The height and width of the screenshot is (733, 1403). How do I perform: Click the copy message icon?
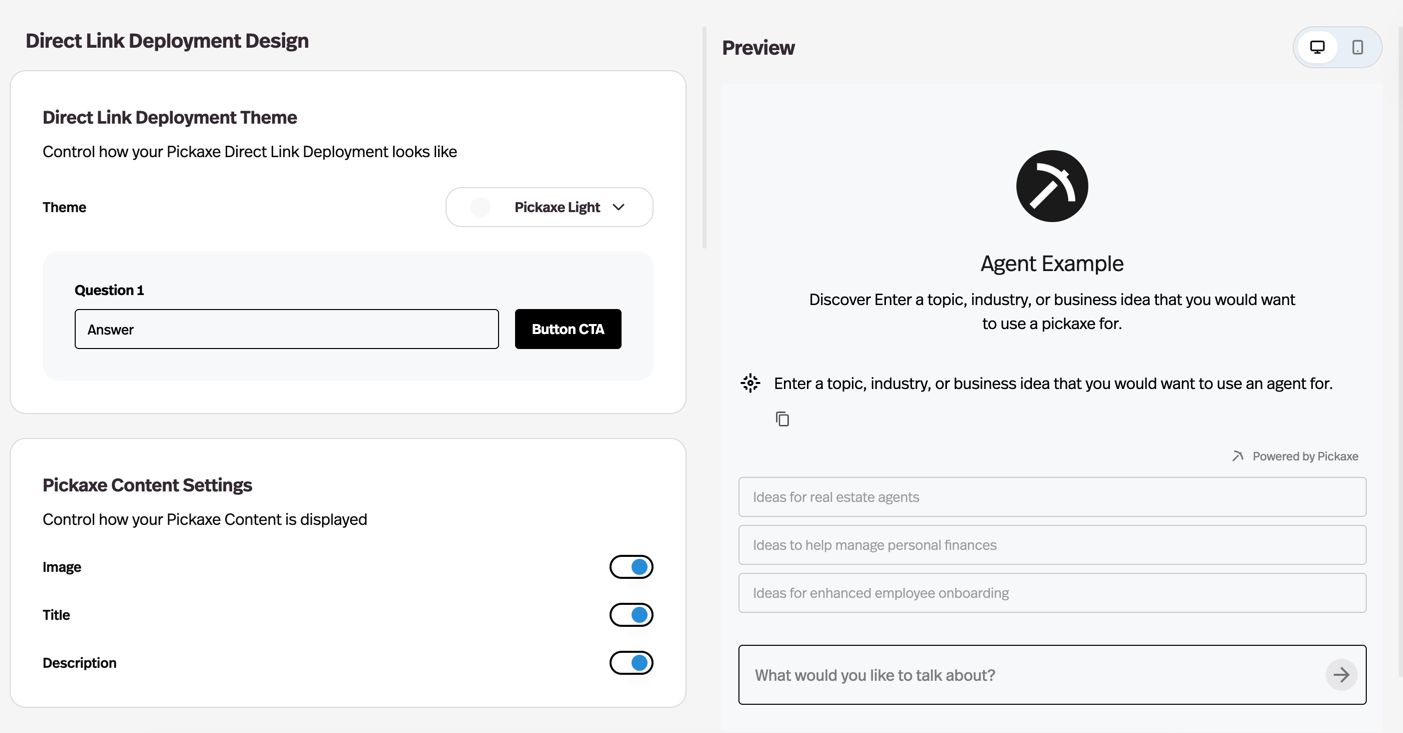(x=782, y=418)
